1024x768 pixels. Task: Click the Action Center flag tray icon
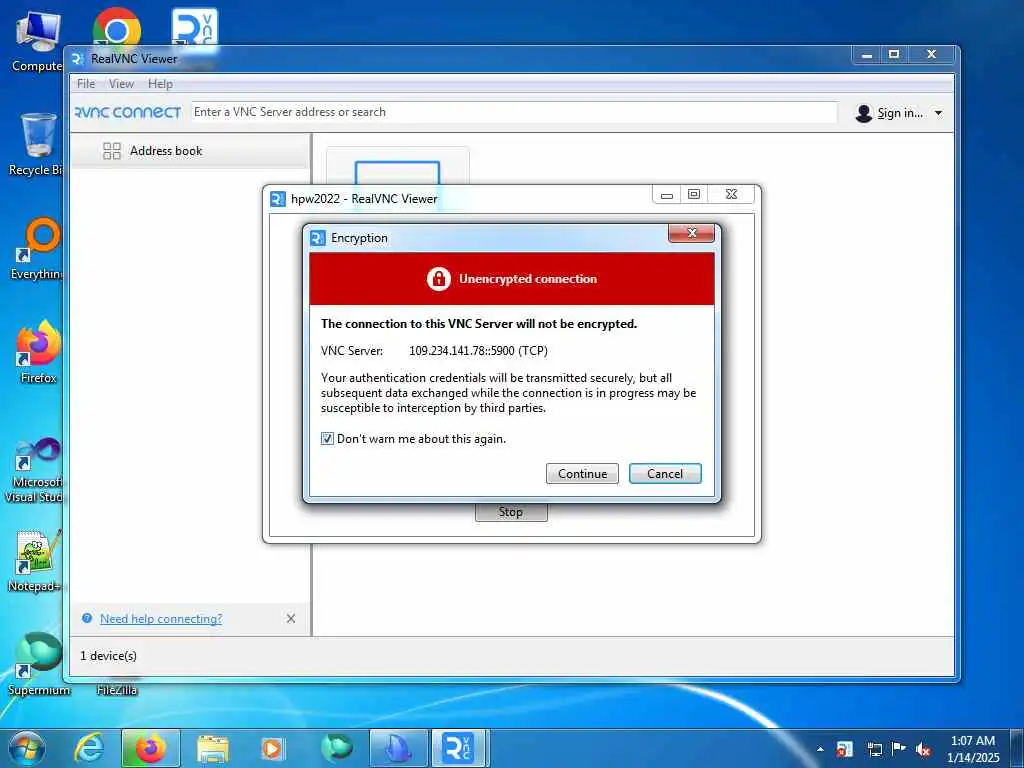click(899, 749)
